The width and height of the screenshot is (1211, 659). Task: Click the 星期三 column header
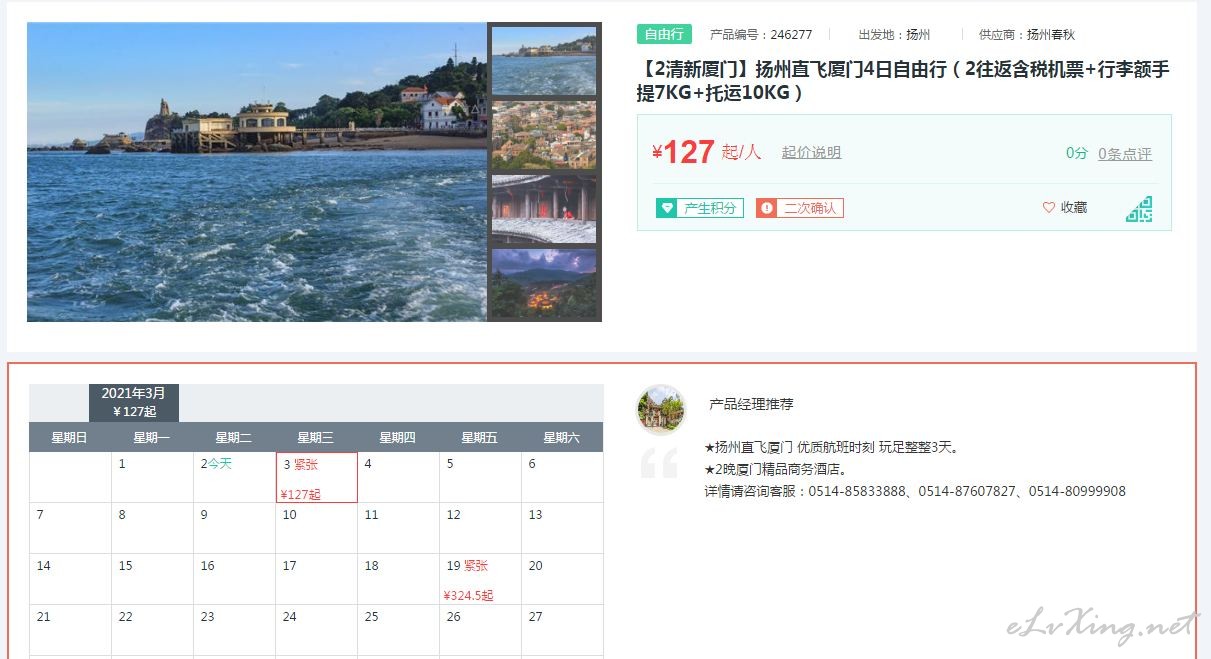pos(316,437)
